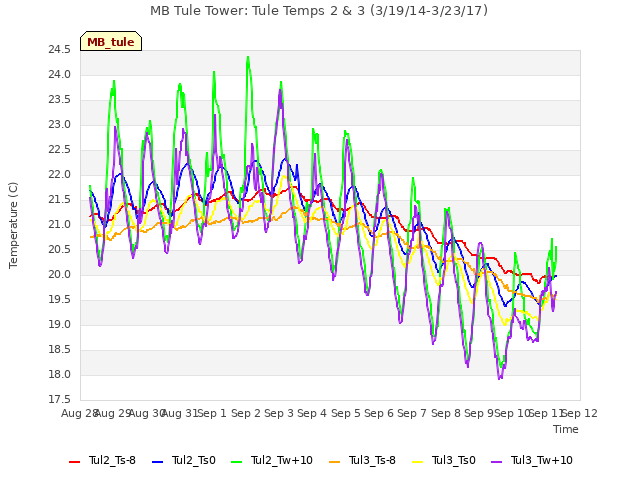The height and width of the screenshot is (480, 640).
Task: Click the Aug 28 x-axis date label
Action: tap(79, 413)
